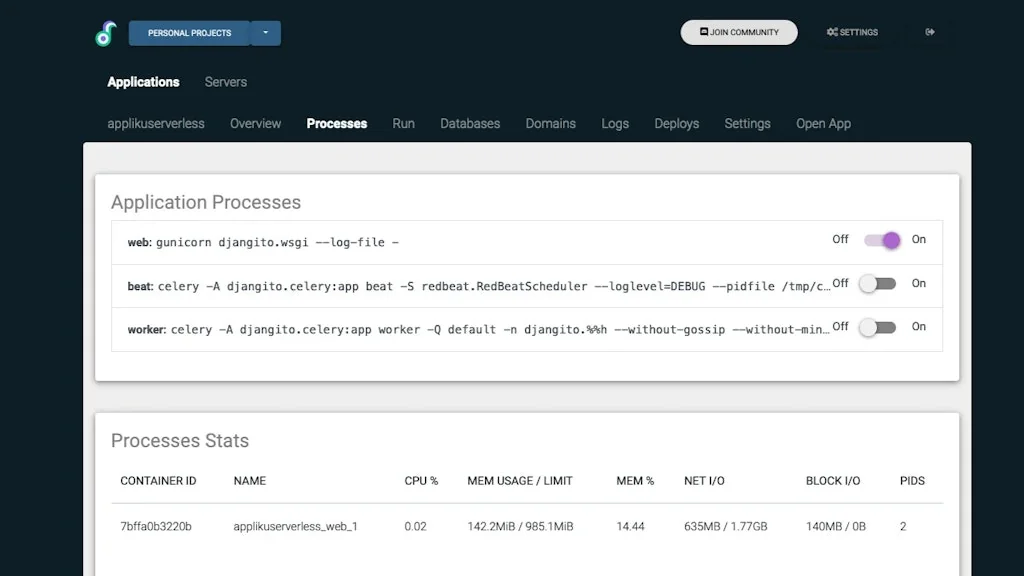Open the Personal Projects dropdown arrow
This screenshot has height=576, width=1024.
tap(265, 32)
